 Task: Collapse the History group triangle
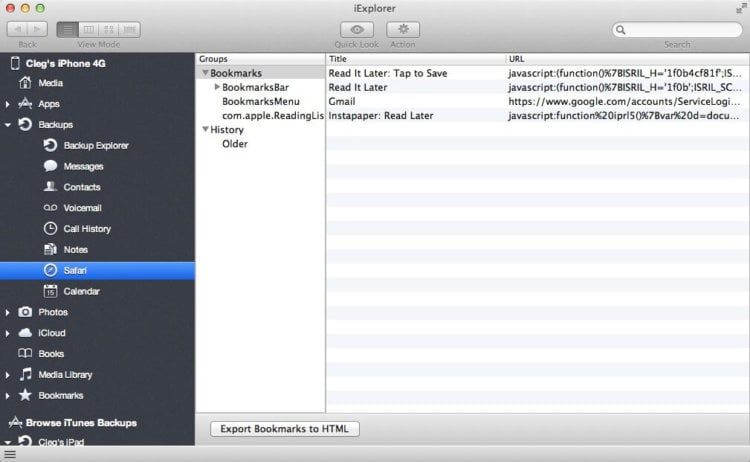click(205, 129)
